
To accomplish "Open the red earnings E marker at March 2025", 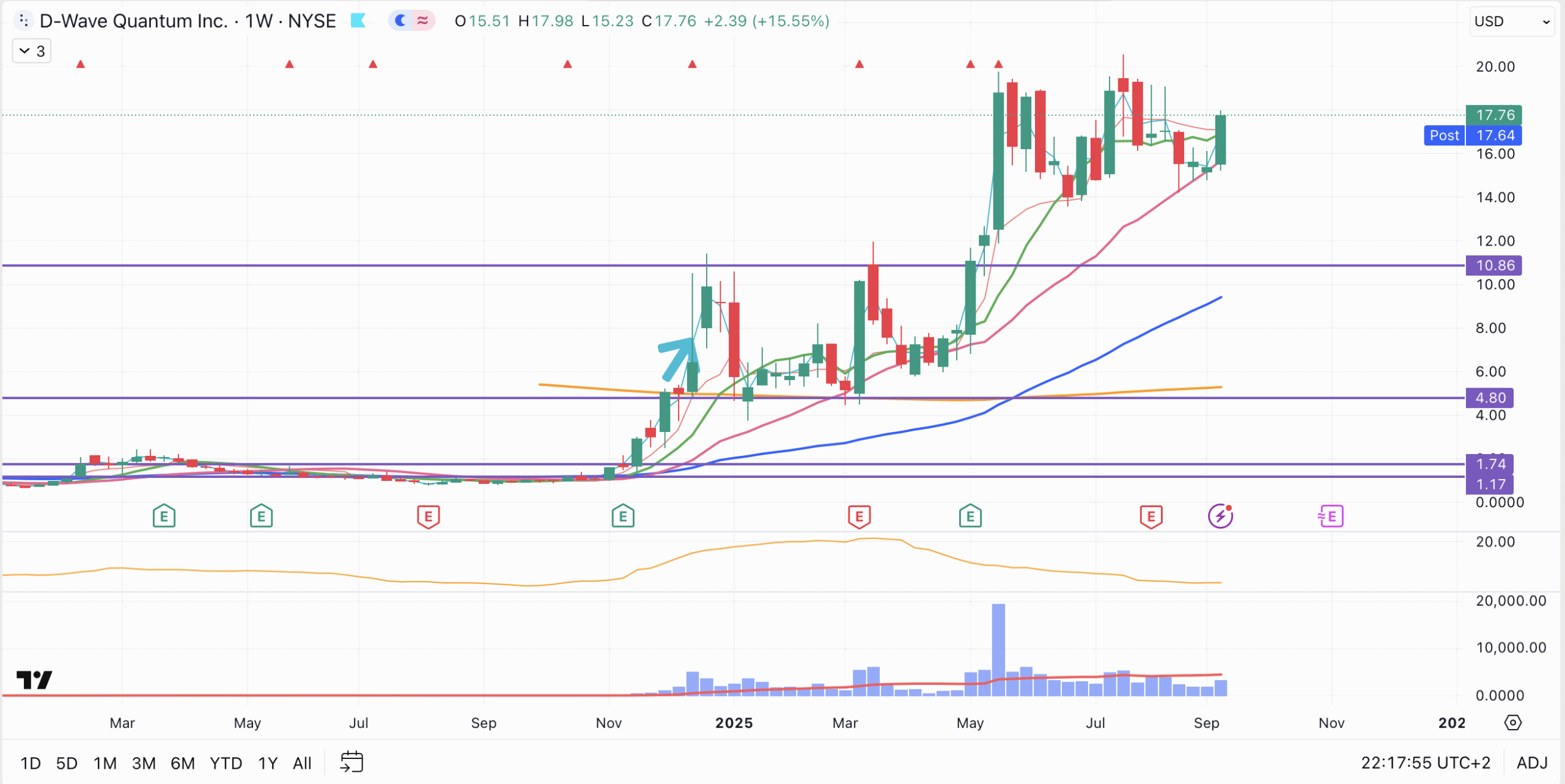I will [860, 516].
